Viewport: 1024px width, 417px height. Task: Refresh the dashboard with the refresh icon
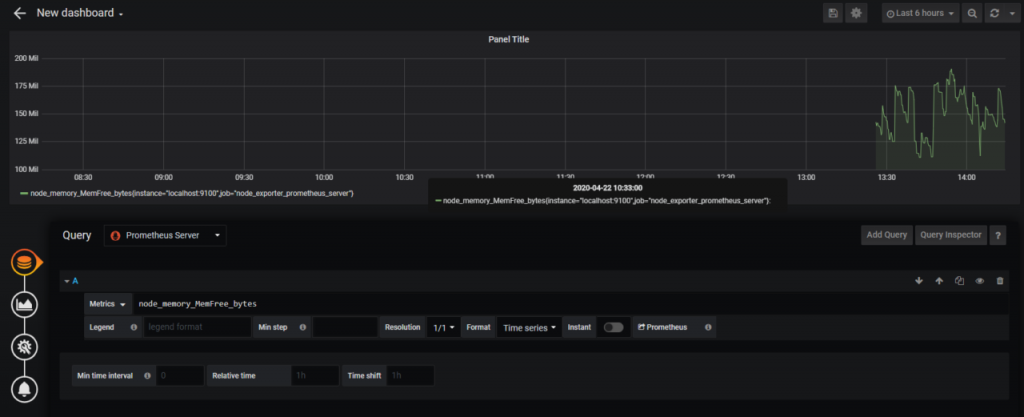[992, 13]
